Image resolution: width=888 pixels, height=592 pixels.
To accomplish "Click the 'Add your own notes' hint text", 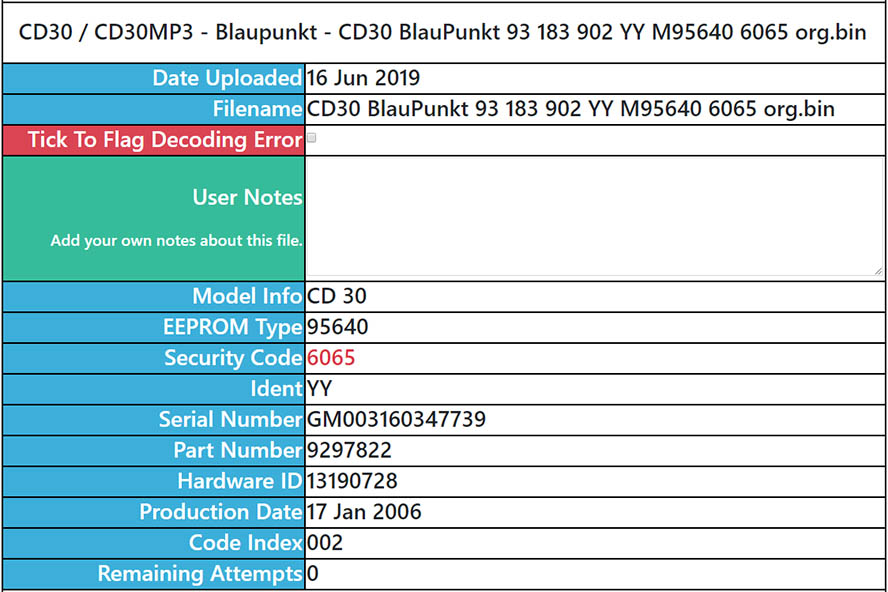I will pos(176,240).
